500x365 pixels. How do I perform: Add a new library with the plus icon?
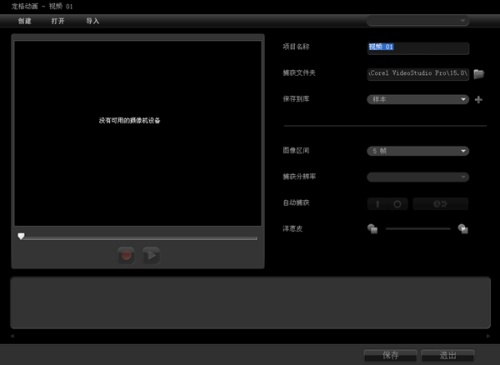point(479,99)
